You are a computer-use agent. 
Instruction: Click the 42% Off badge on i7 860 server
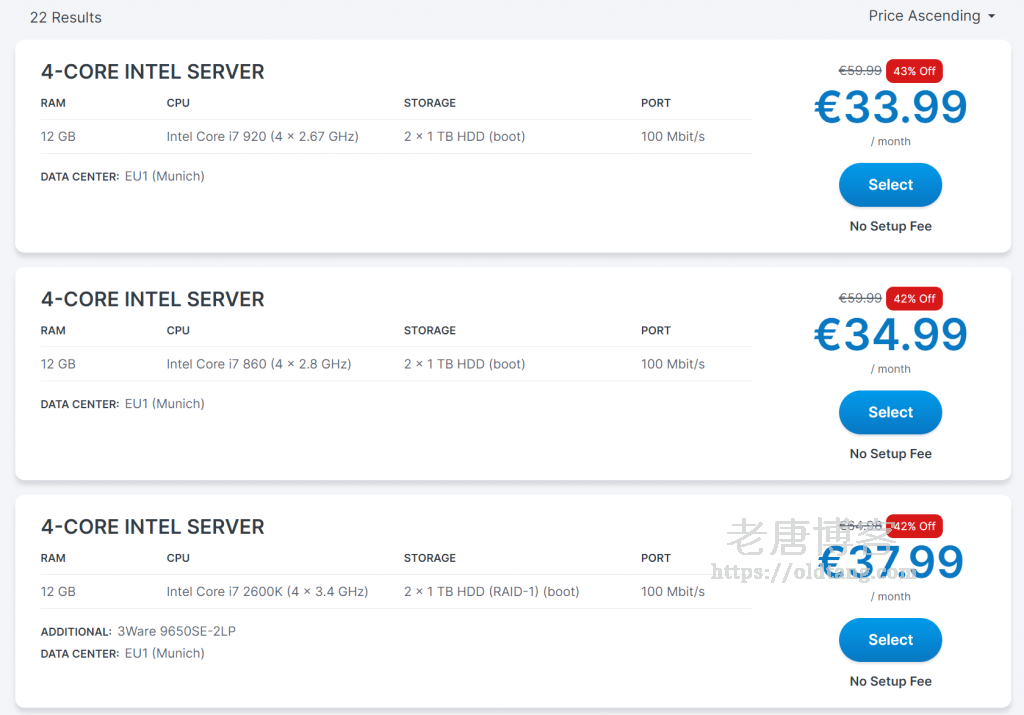coord(914,298)
